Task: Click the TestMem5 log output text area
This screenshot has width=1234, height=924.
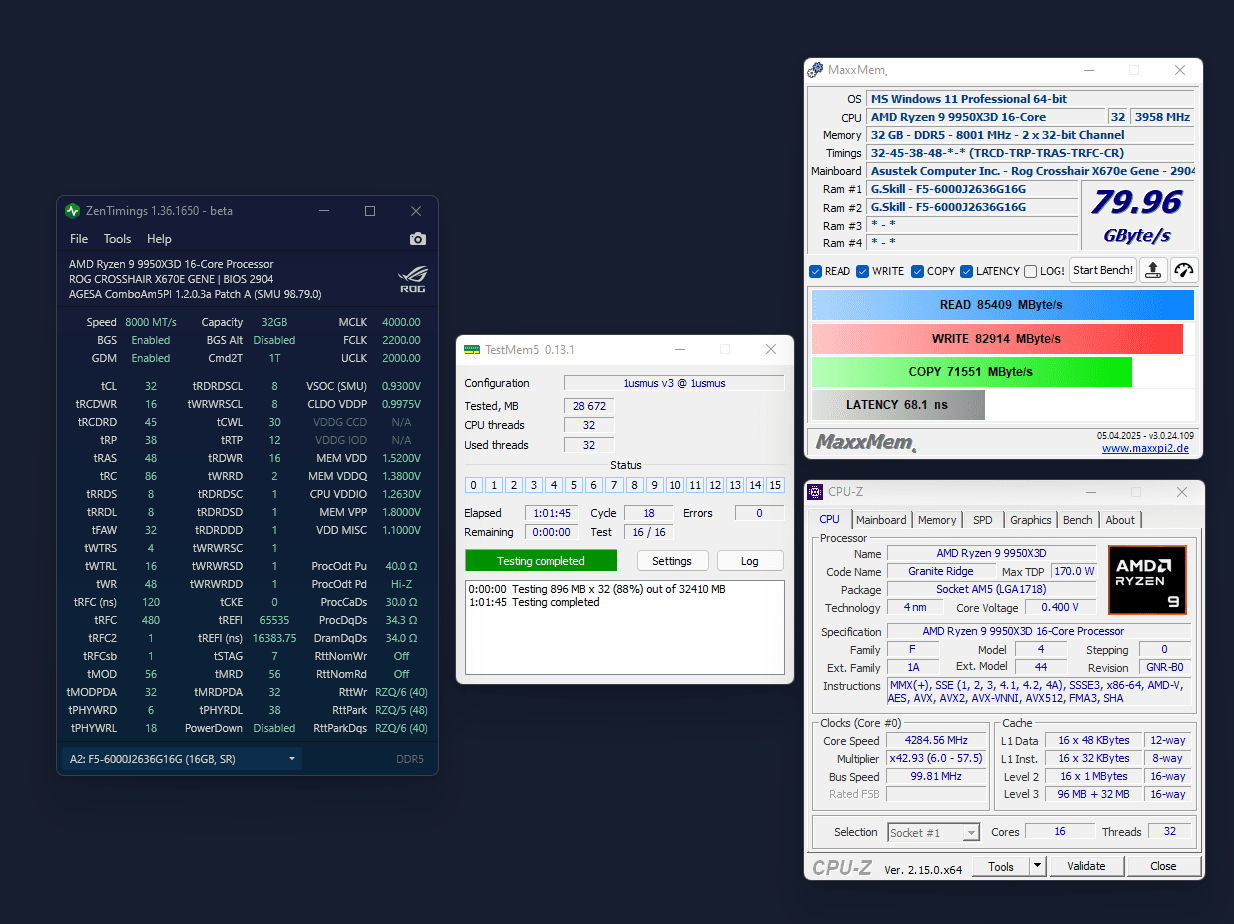Action: pos(625,629)
